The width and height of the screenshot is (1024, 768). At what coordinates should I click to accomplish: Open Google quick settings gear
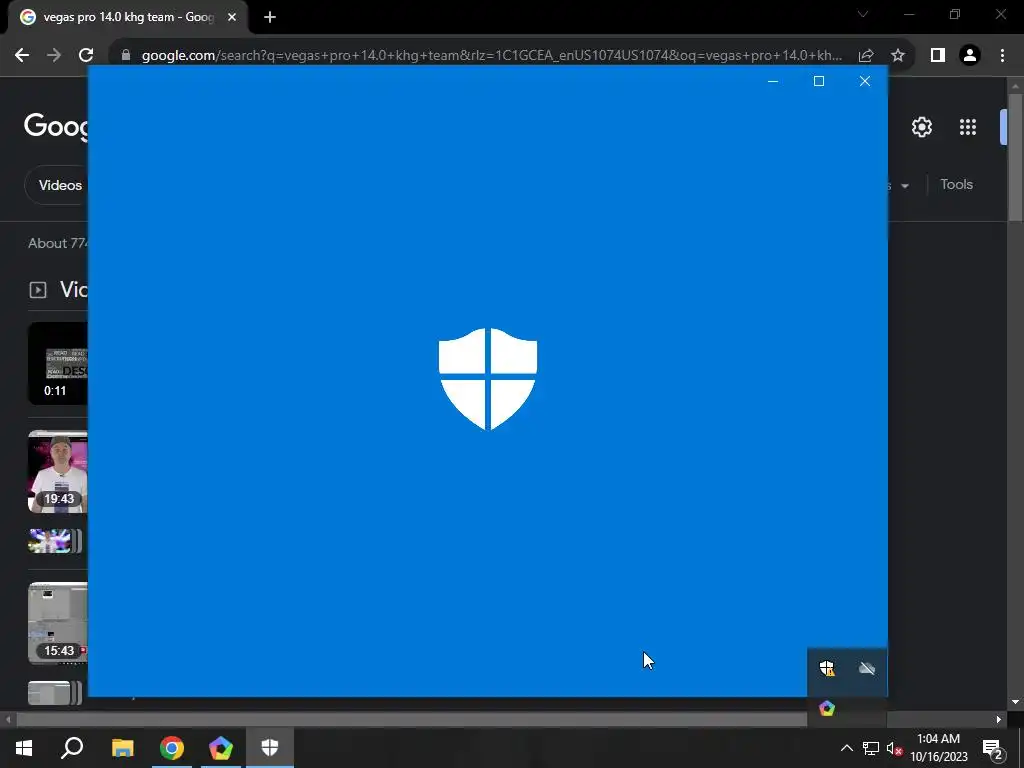point(921,127)
